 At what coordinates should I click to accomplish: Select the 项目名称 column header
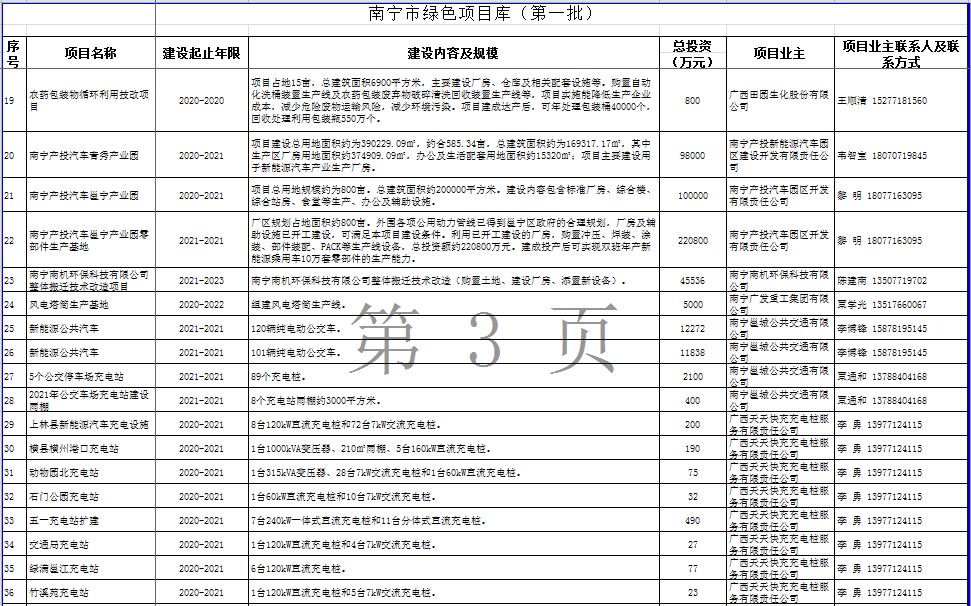(x=90, y=53)
